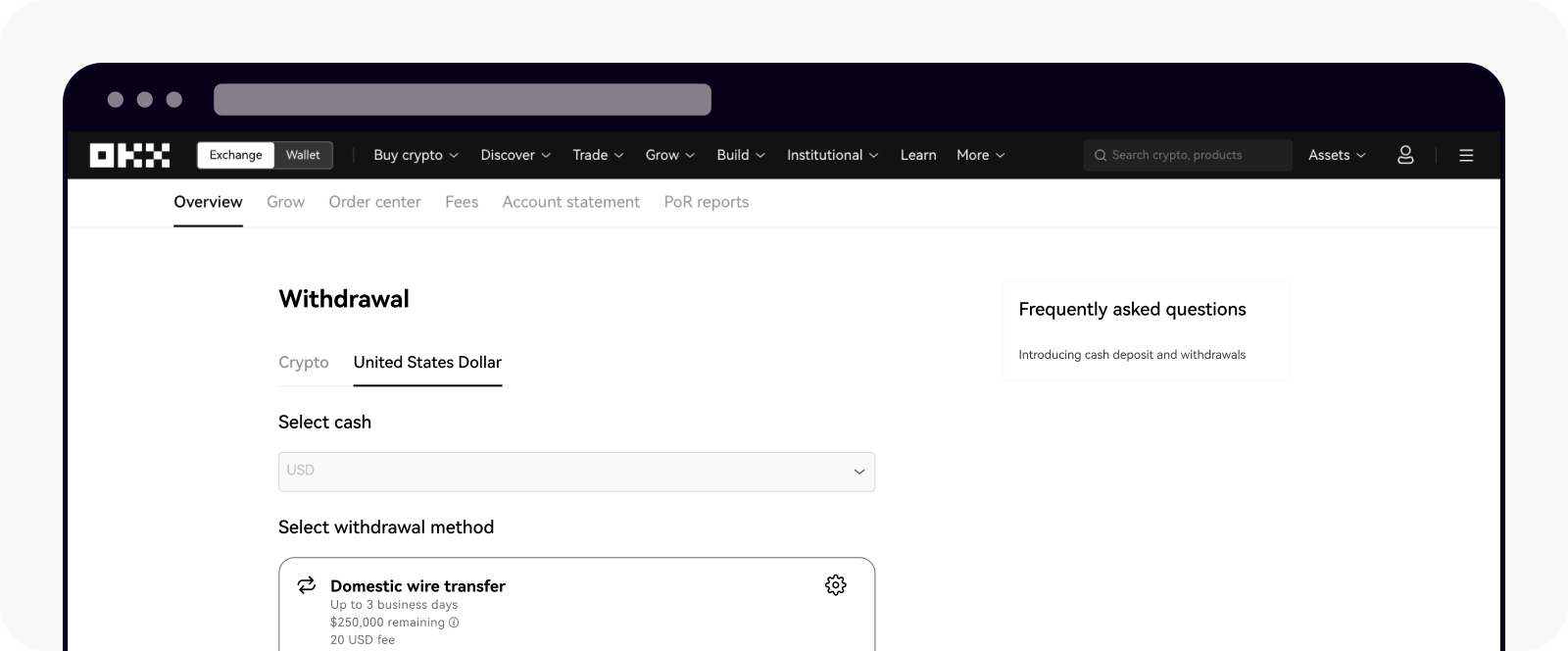The width and height of the screenshot is (1568, 651).
Task: Click the OKX logo
Action: point(129,155)
